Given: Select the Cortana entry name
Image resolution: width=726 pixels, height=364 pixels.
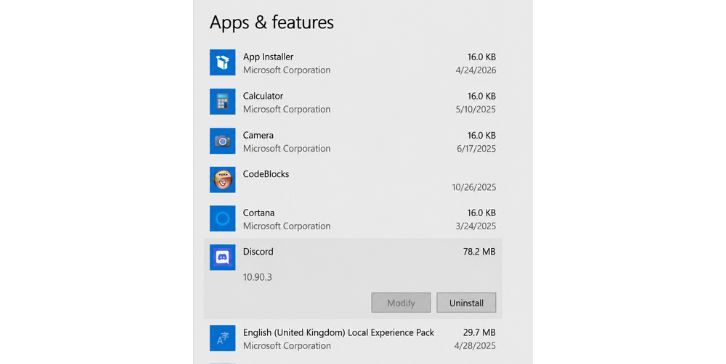Looking at the screenshot, I should tap(259, 213).
